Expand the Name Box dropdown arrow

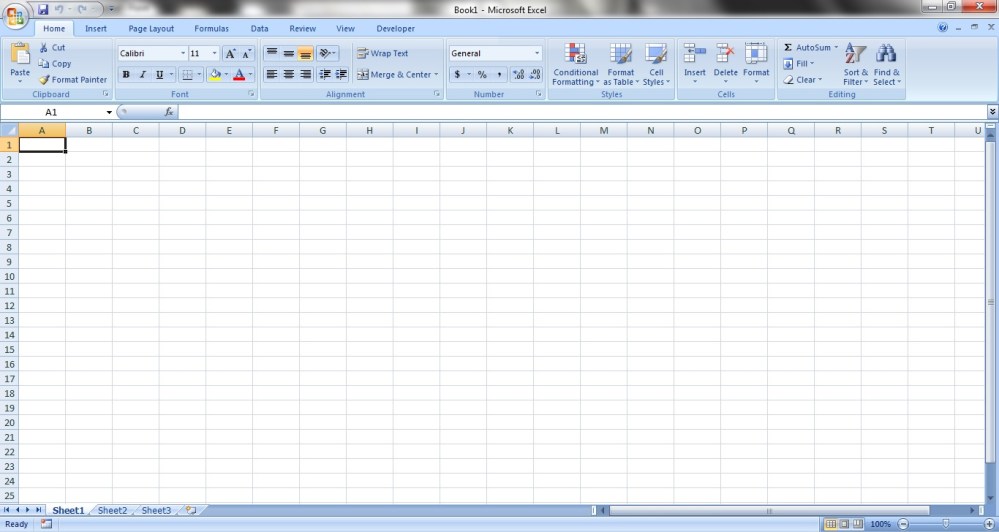click(109, 112)
